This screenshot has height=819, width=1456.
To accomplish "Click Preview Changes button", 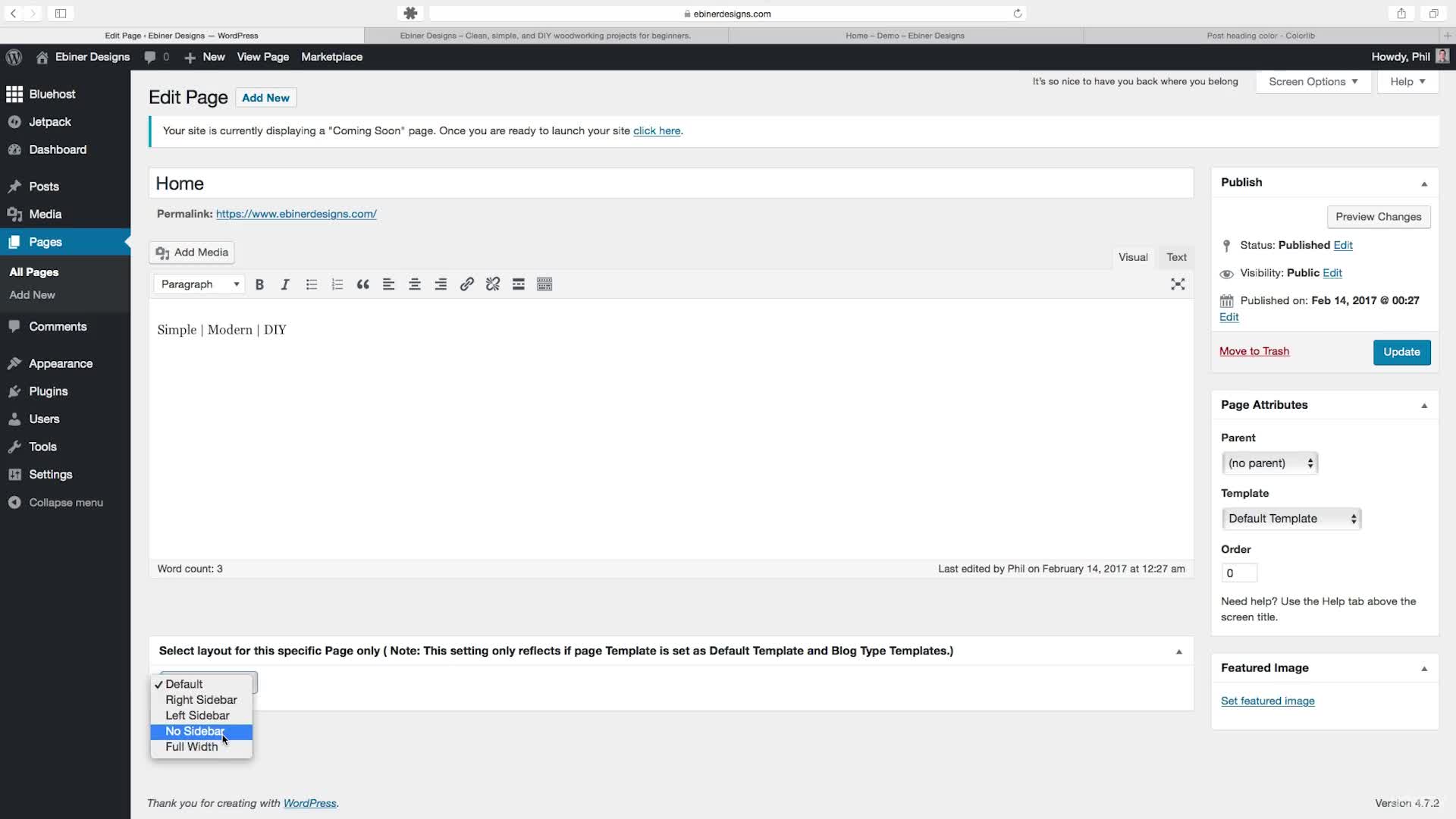I will pyautogui.click(x=1379, y=217).
